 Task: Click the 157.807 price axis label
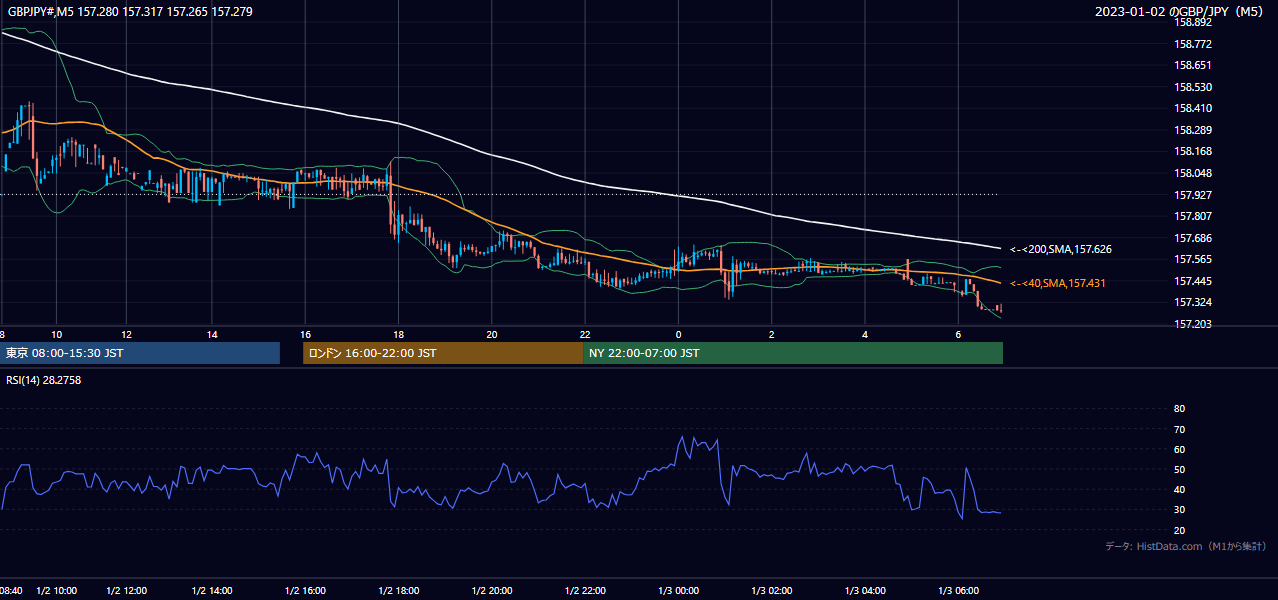point(1193,216)
